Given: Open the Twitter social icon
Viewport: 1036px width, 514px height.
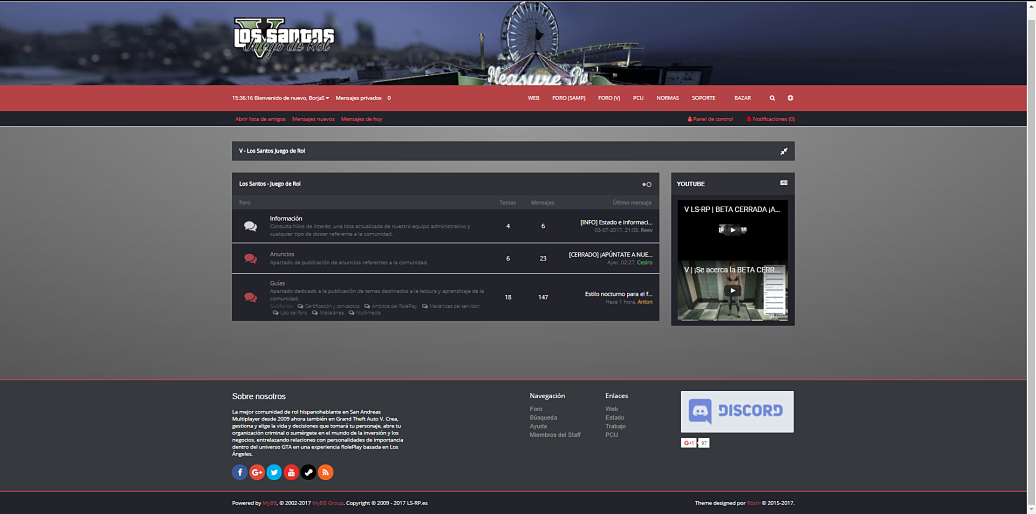Looking at the screenshot, I should click(274, 472).
